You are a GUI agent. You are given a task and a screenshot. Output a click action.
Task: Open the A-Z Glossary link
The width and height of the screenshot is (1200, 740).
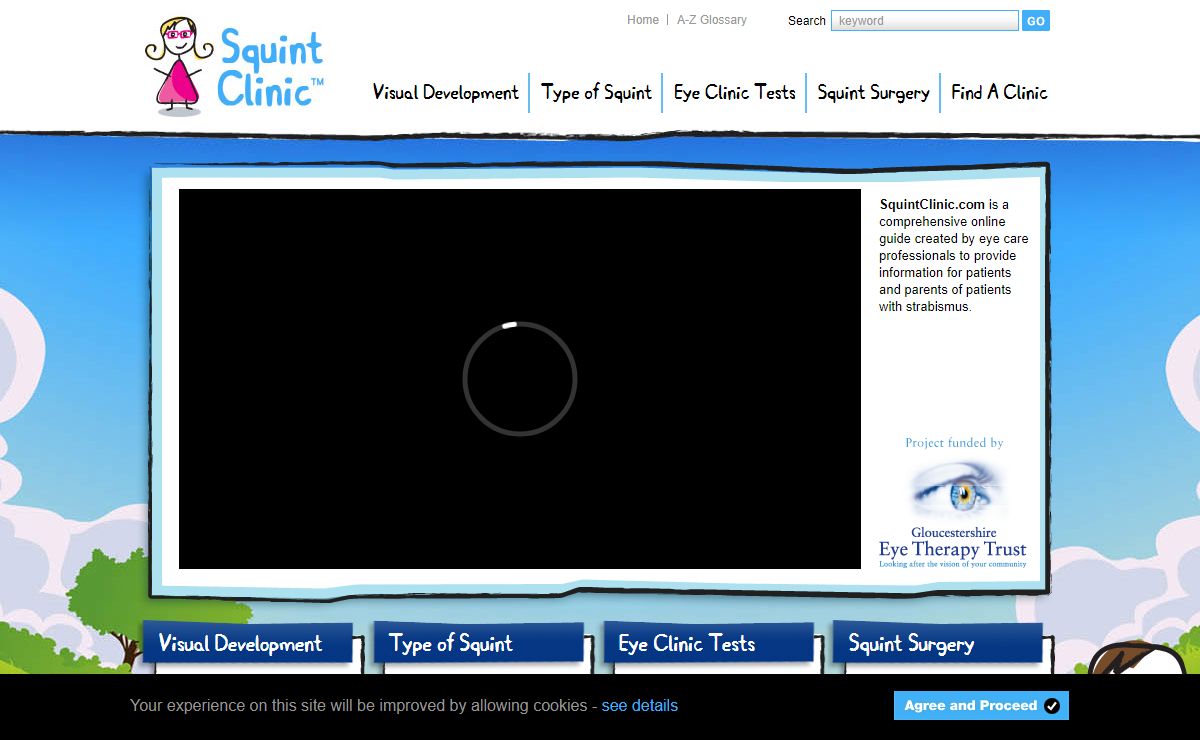(x=712, y=20)
